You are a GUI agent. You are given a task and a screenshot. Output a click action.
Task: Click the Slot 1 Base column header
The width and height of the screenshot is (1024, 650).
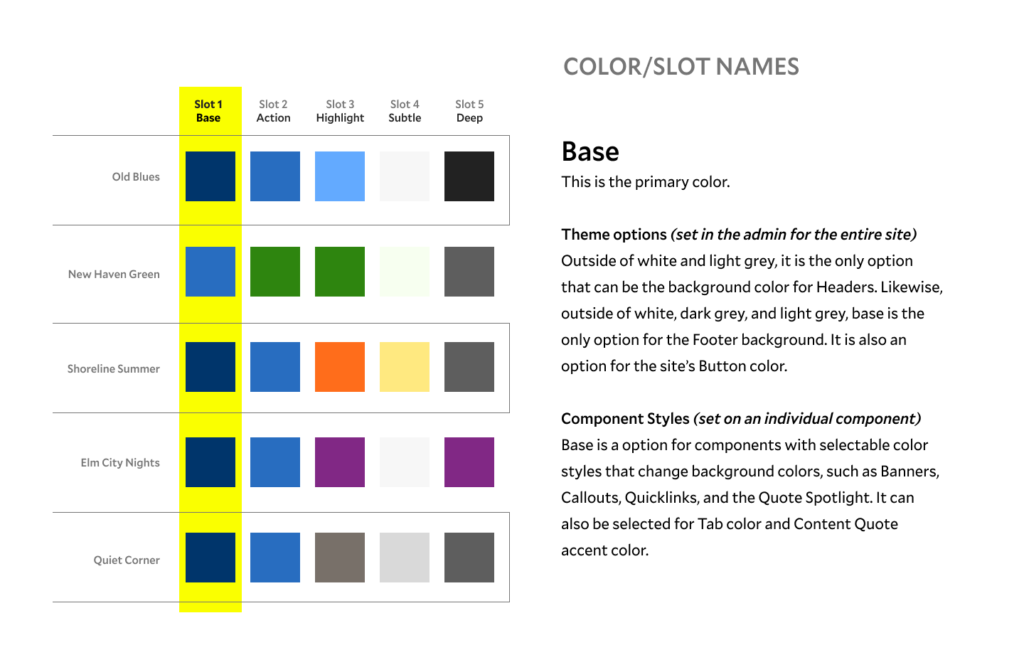point(208,111)
